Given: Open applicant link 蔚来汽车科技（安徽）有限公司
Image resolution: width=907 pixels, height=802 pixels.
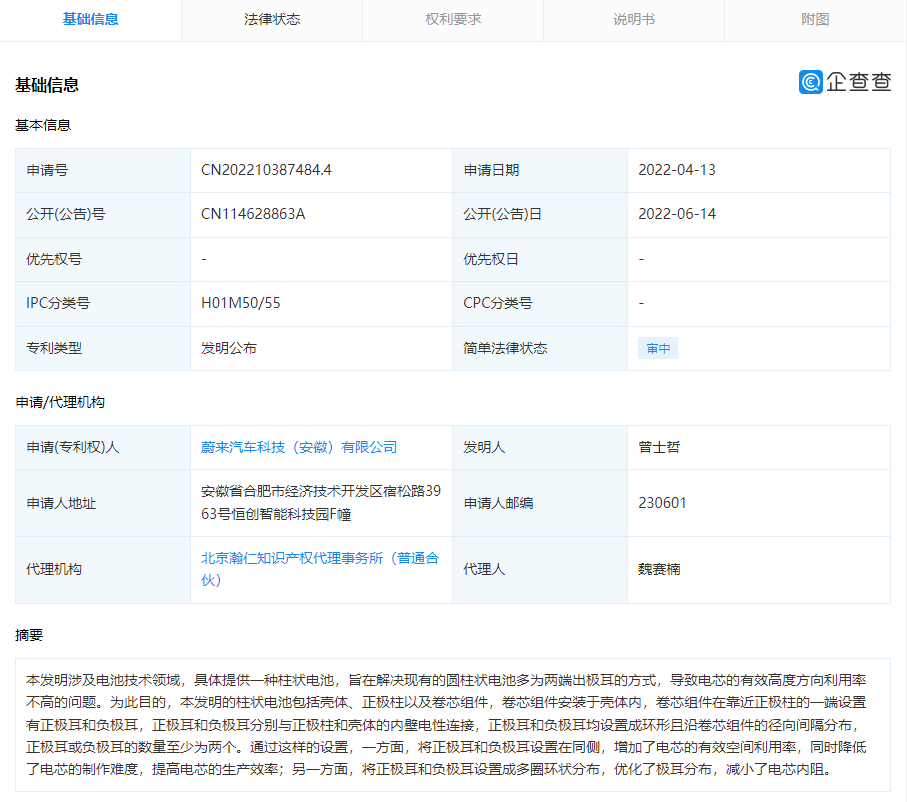Looking at the screenshot, I should tap(298, 447).
